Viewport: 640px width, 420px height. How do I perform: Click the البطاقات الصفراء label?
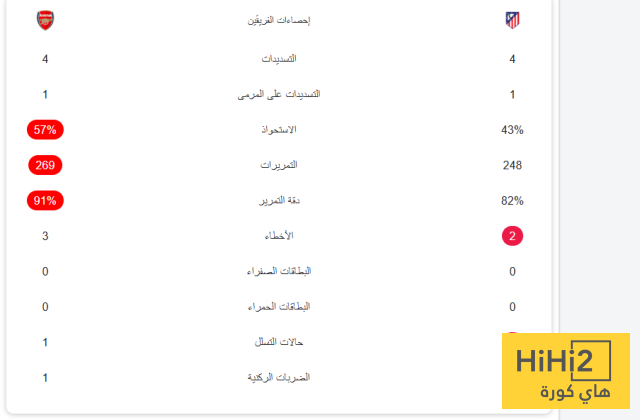coord(279,271)
